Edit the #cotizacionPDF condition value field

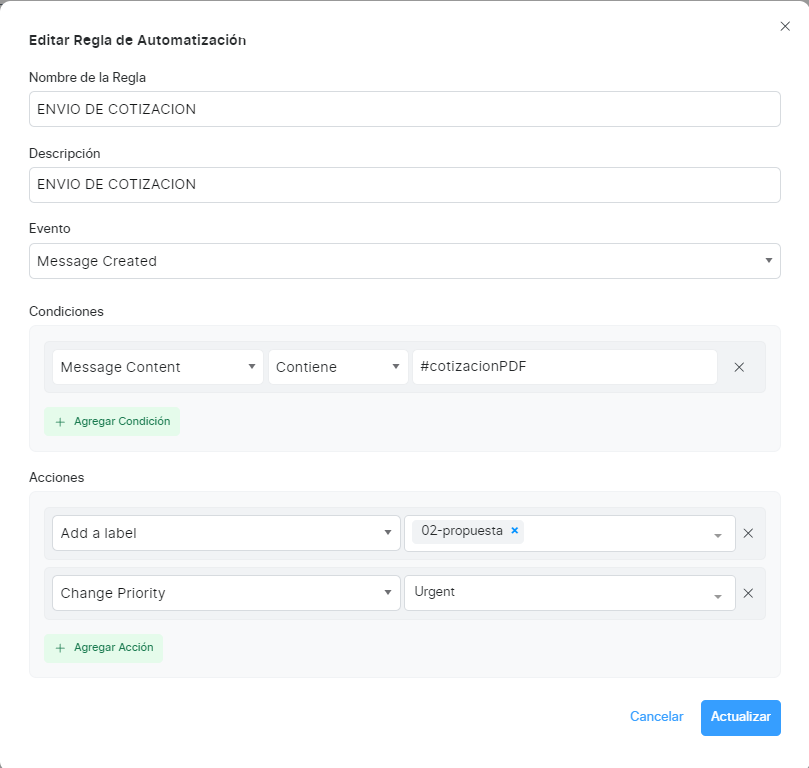point(564,367)
